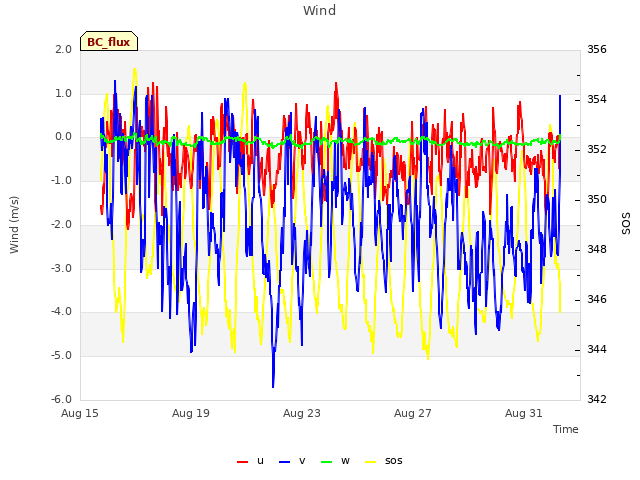Click the 'Aug 31' x-axis label
640x480 pixels.
coord(524,413)
